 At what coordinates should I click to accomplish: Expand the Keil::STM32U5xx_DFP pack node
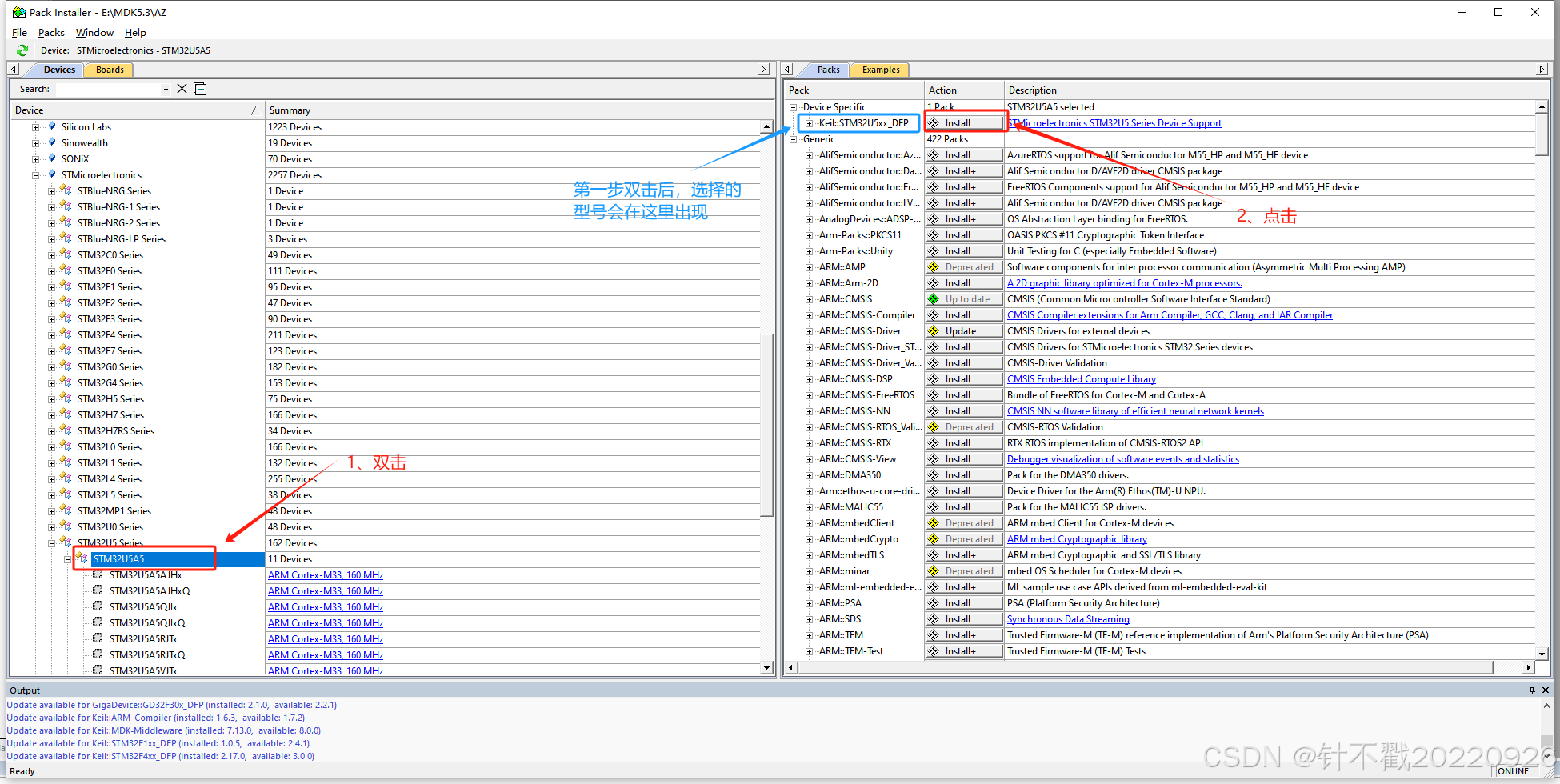tap(810, 123)
